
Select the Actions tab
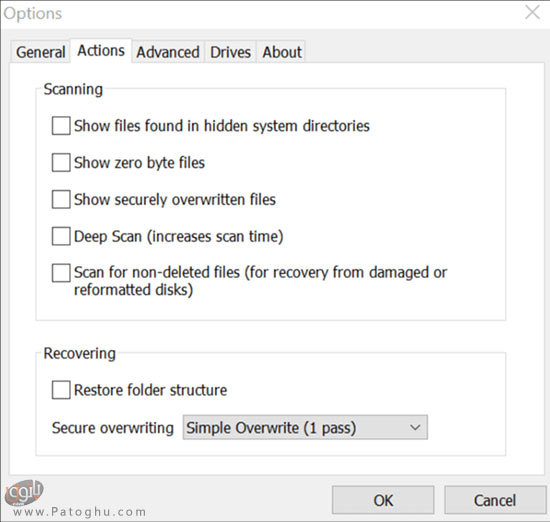(101, 51)
